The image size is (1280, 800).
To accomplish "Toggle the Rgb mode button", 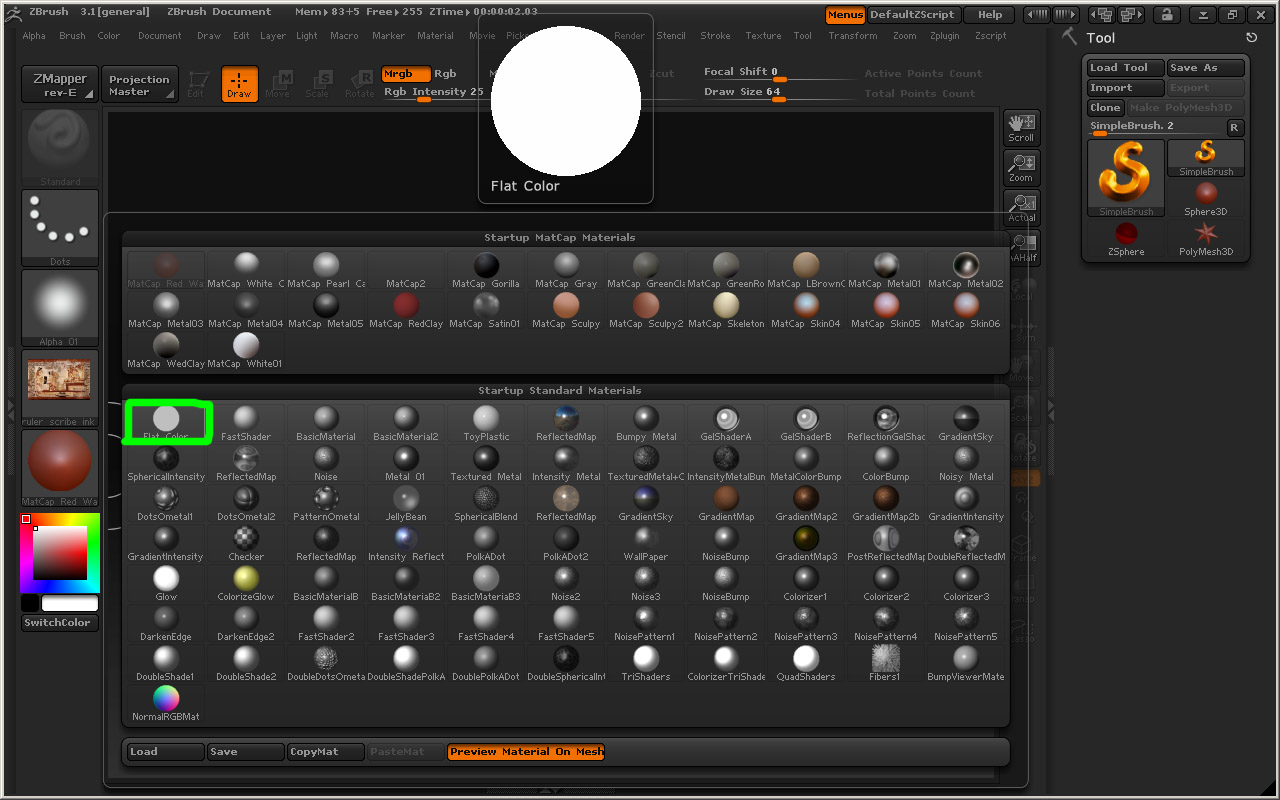I will (445, 74).
